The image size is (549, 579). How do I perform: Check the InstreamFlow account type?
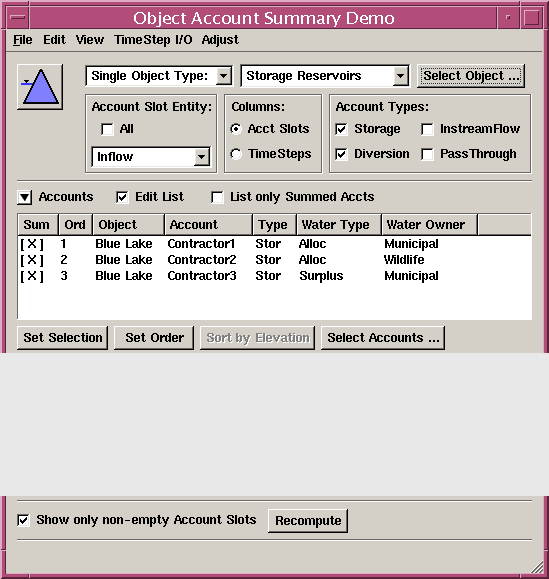tap(427, 129)
